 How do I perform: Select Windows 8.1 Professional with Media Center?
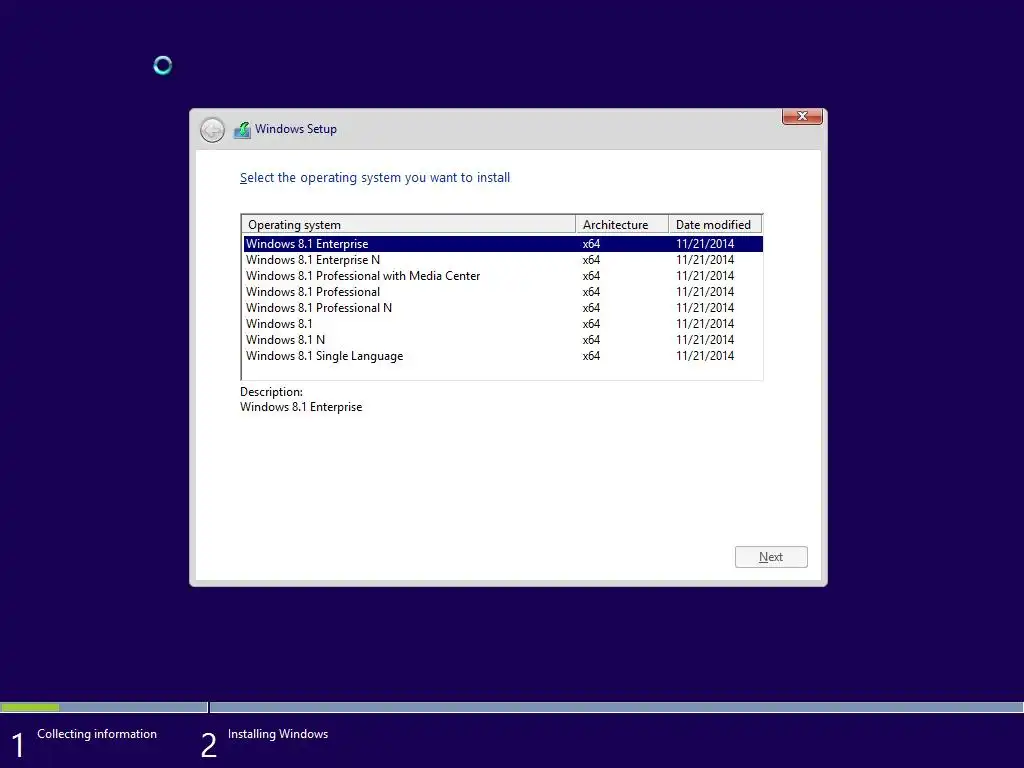pyautogui.click(x=503, y=276)
